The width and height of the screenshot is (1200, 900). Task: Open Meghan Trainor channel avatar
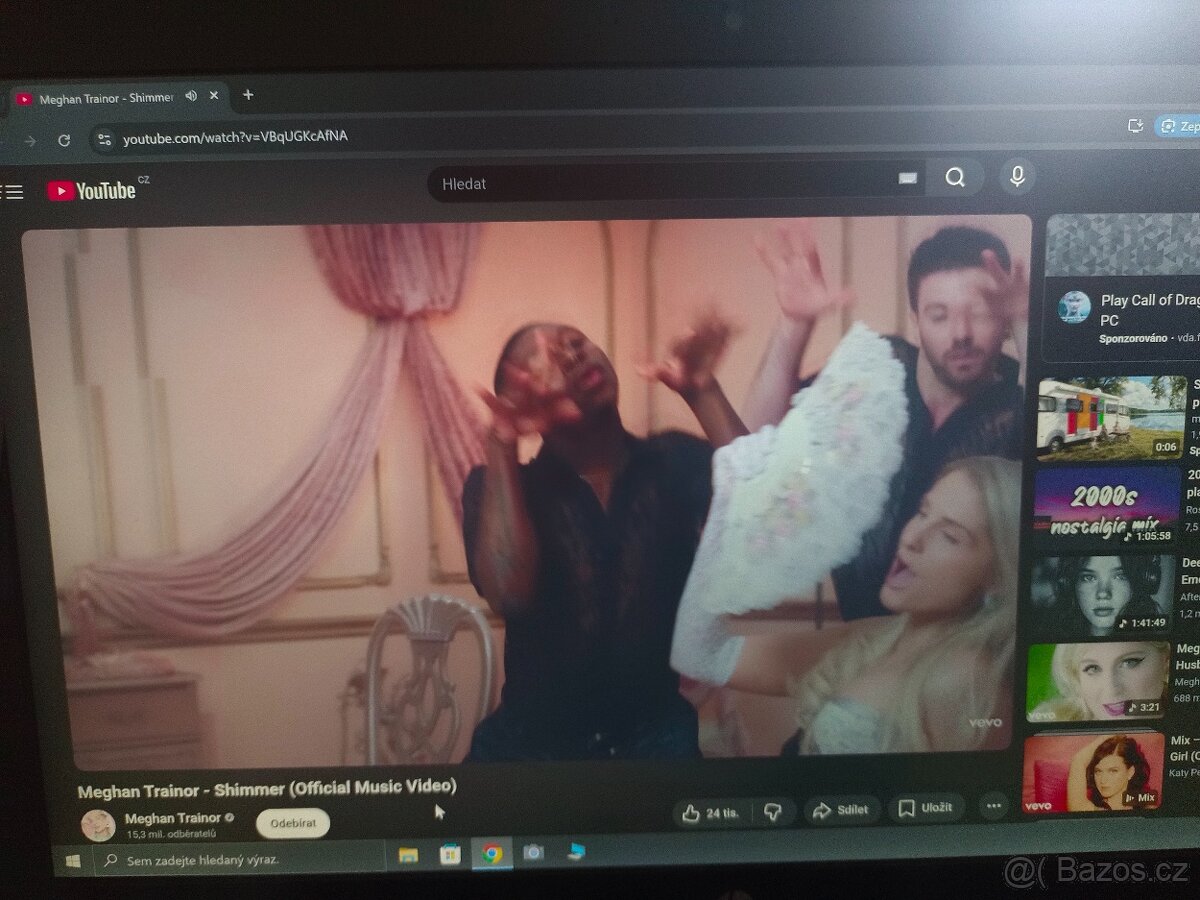tap(98, 825)
